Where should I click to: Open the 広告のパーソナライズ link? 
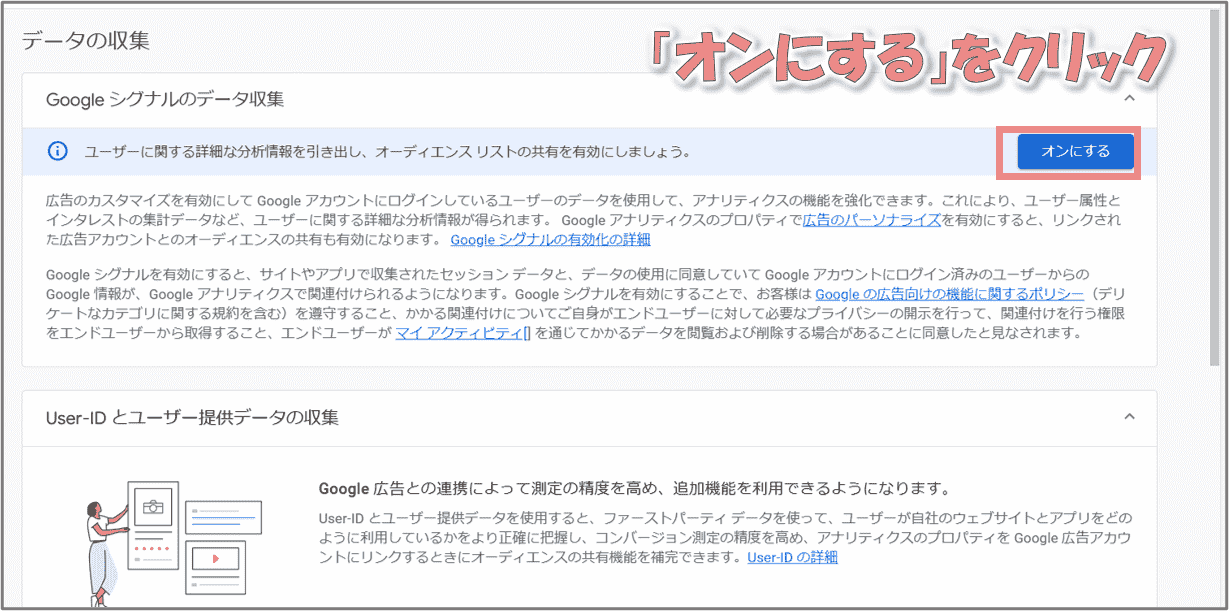tap(871, 220)
